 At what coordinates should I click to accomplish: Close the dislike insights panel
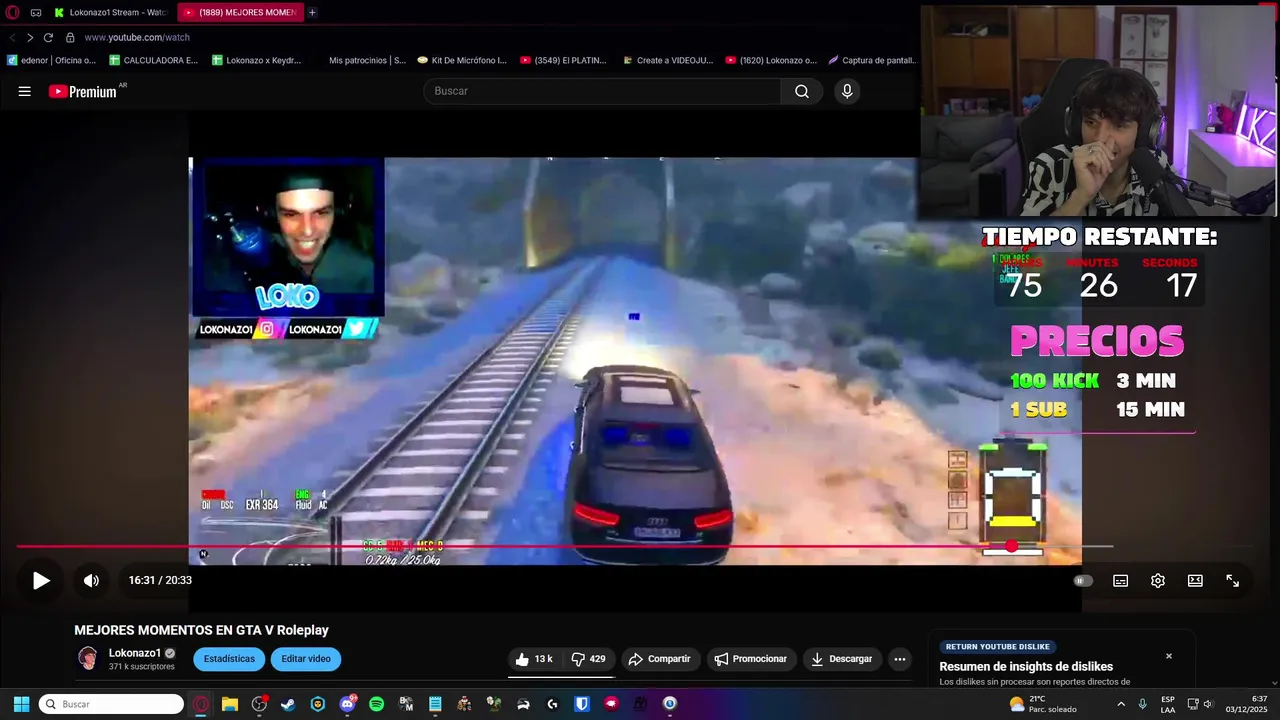(x=1169, y=656)
